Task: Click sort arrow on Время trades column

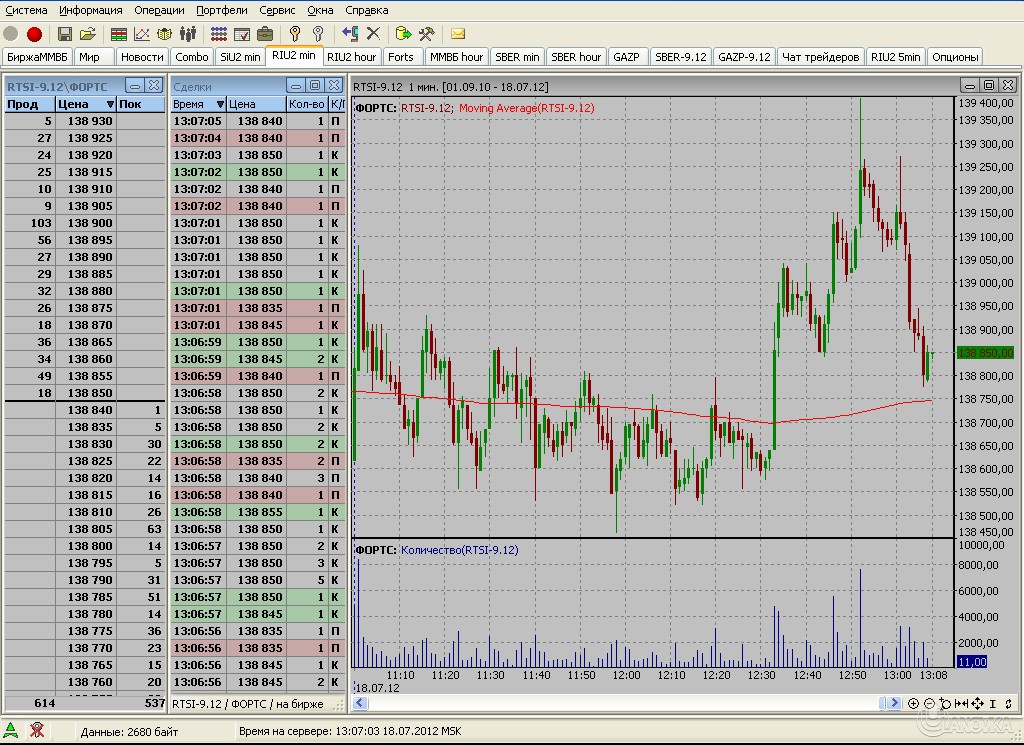Action: (x=219, y=104)
